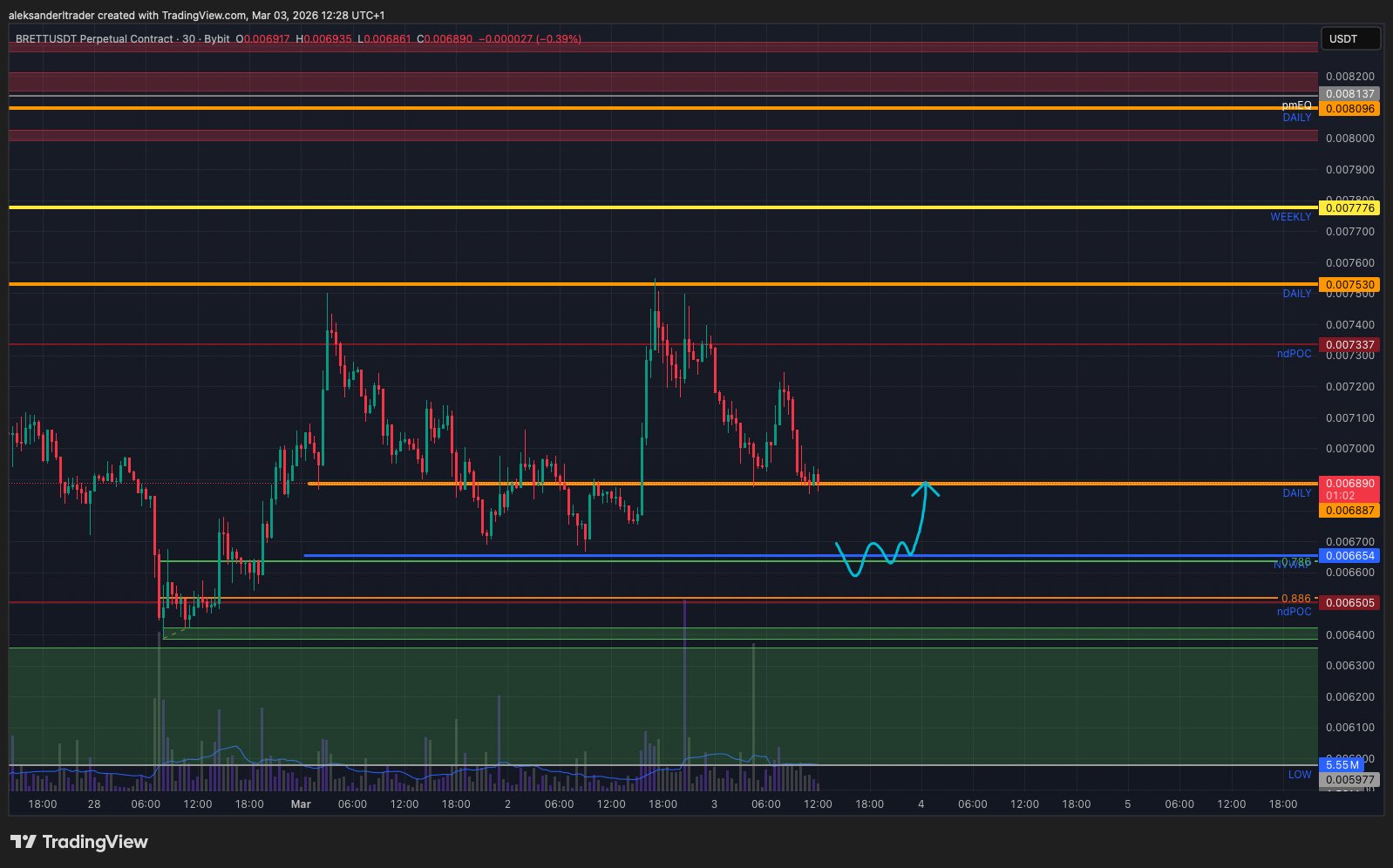Open the USDT currency selector
Screen dimensions: 1393x868
pos(1349,39)
